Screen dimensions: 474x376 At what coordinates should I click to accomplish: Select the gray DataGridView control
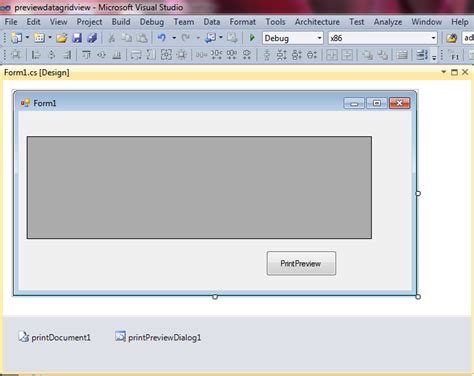[x=199, y=187]
